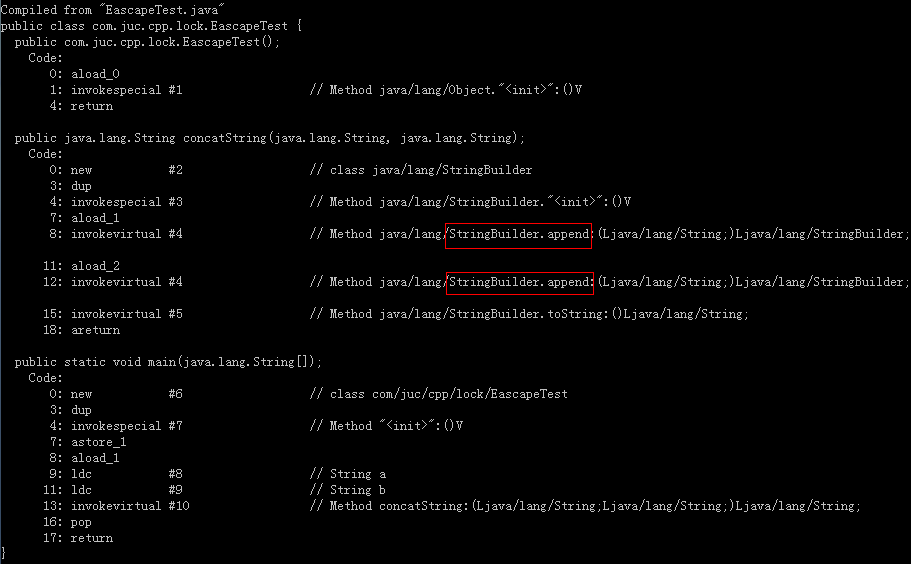Click the public static void main signature
This screenshot has width=911, height=564.
pos(168,362)
